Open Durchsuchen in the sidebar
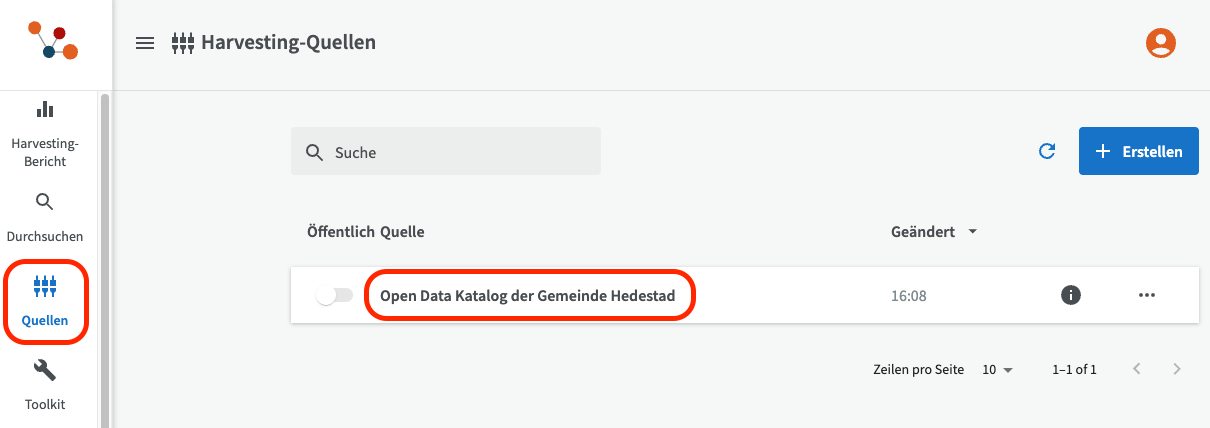1210x428 pixels. 45,218
